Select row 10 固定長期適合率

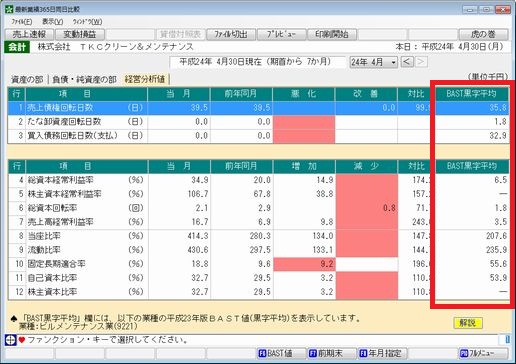pyautogui.click(x=258, y=264)
